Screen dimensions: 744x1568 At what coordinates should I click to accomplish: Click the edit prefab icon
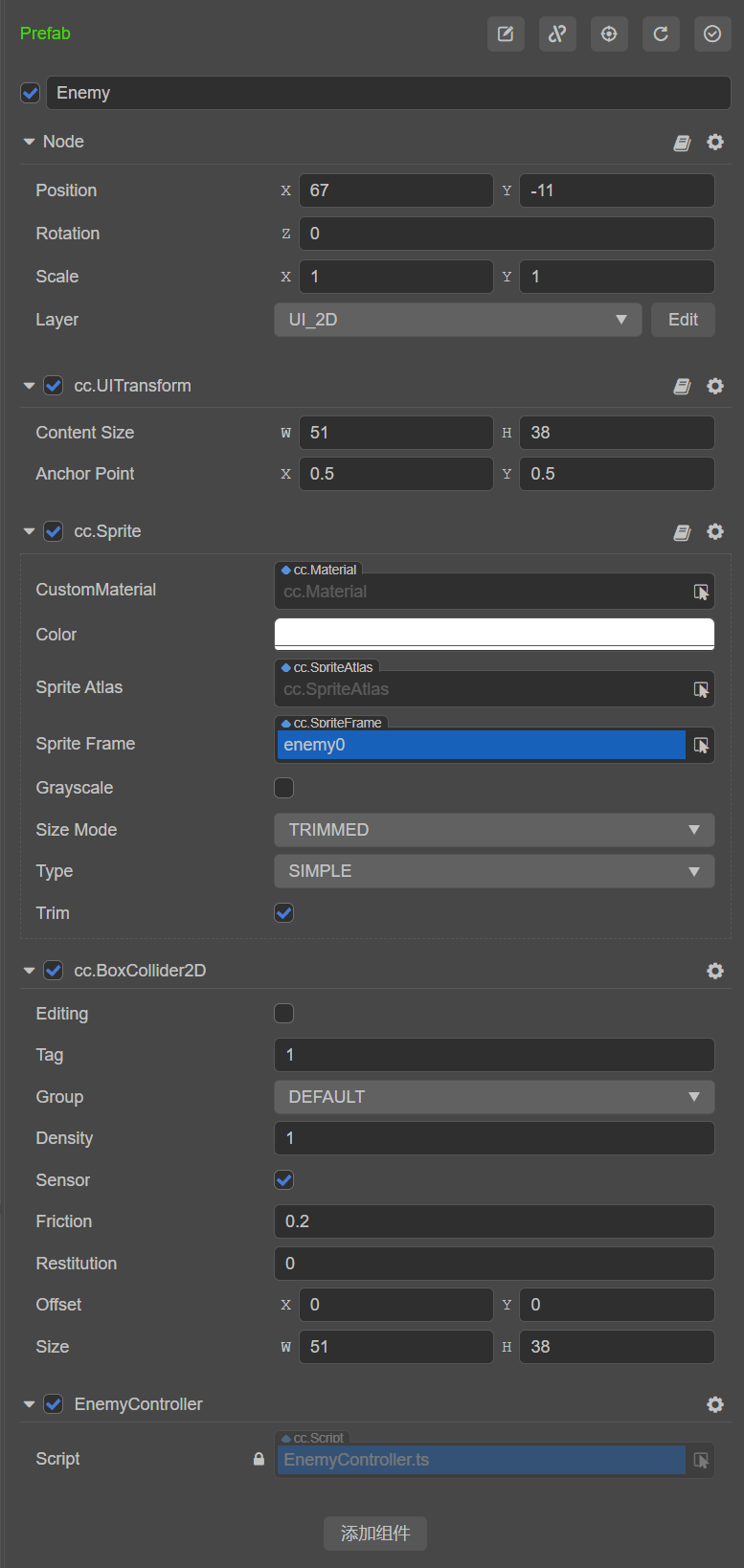[x=506, y=34]
